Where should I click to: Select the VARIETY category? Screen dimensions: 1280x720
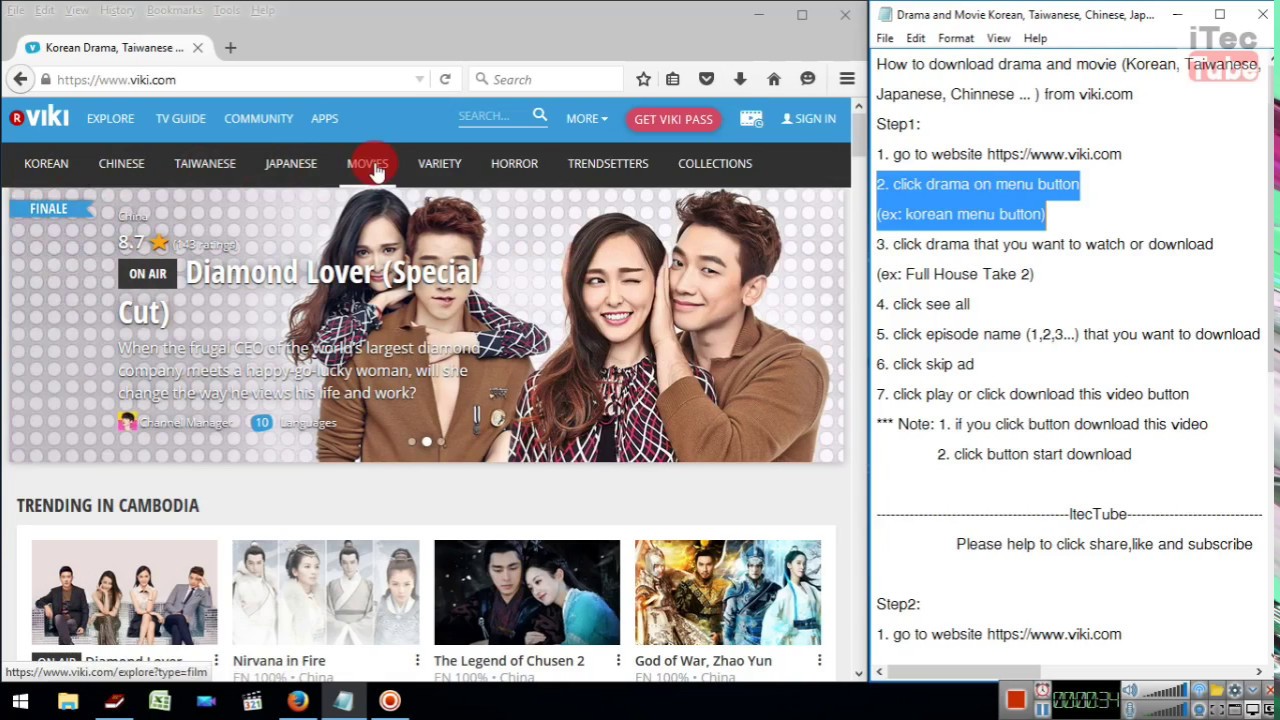[439, 163]
